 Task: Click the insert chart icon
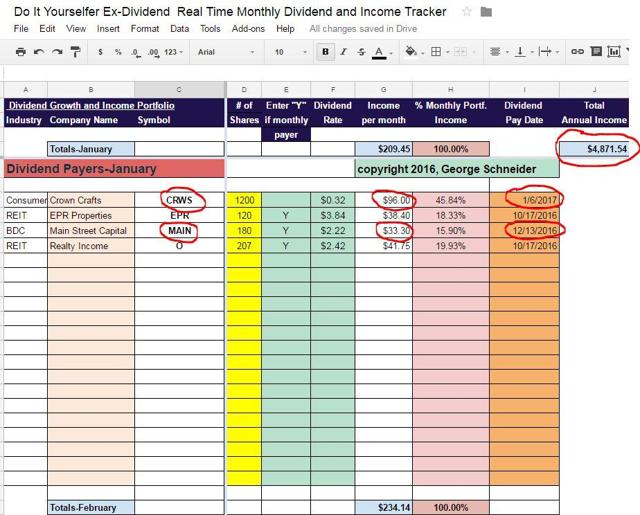pyautogui.click(x=614, y=51)
